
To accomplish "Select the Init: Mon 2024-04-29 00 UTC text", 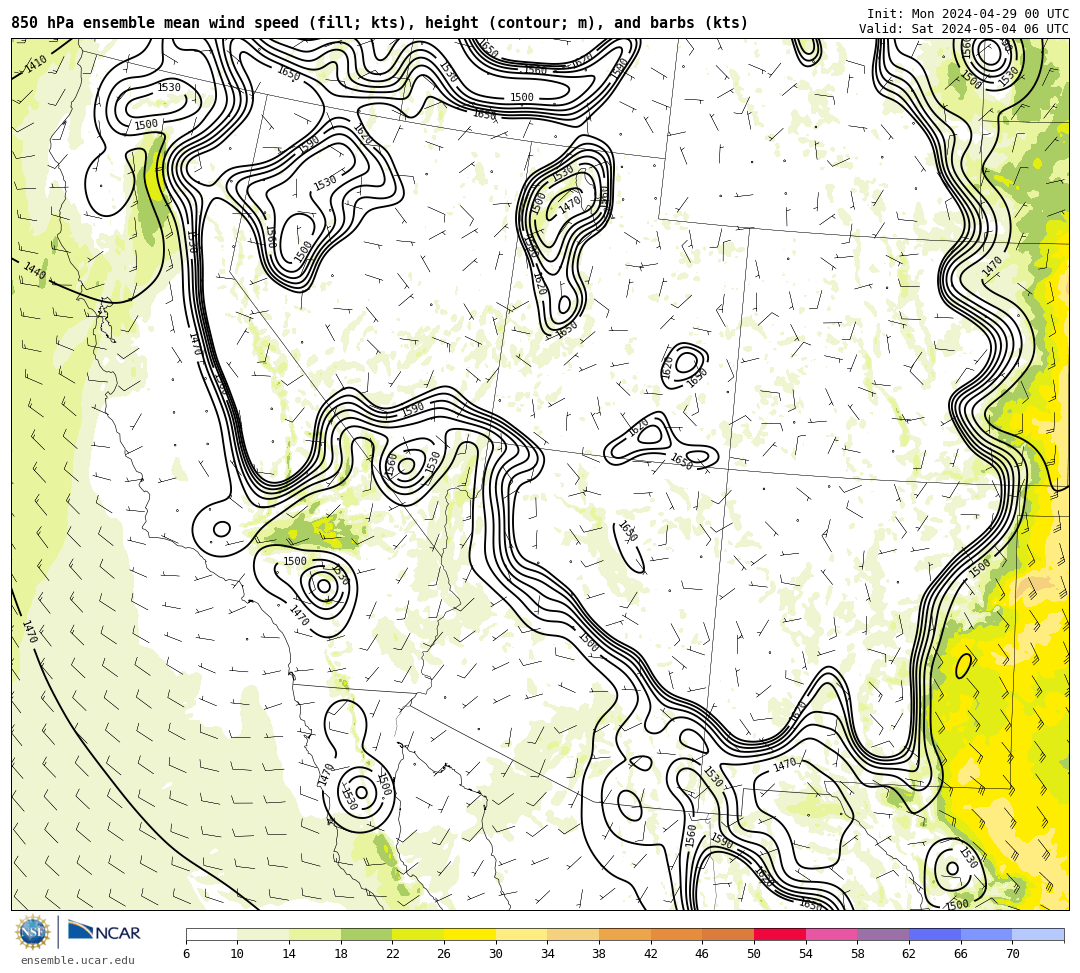I will tap(967, 14).
